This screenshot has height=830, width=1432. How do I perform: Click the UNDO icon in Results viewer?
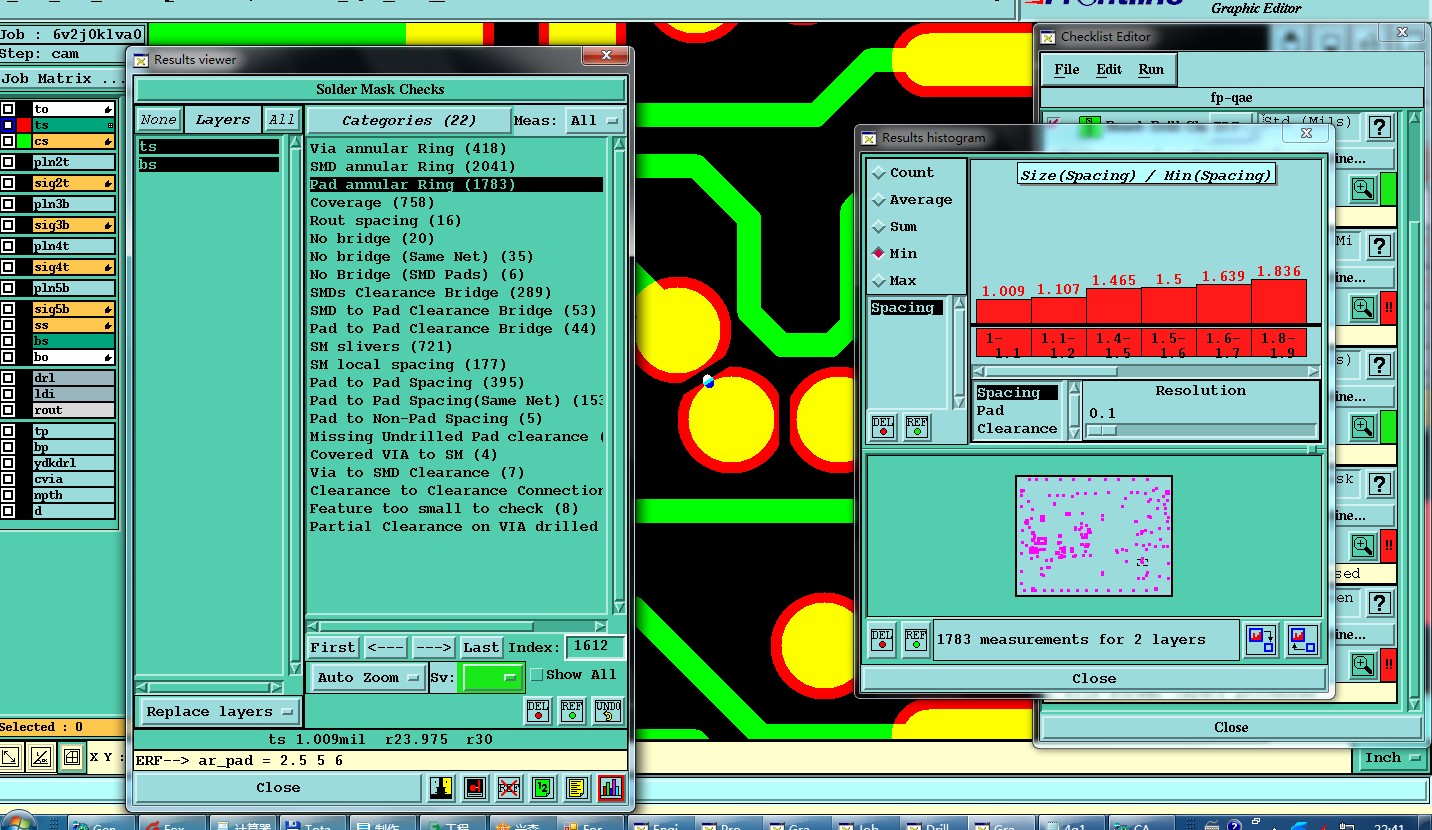tap(608, 711)
